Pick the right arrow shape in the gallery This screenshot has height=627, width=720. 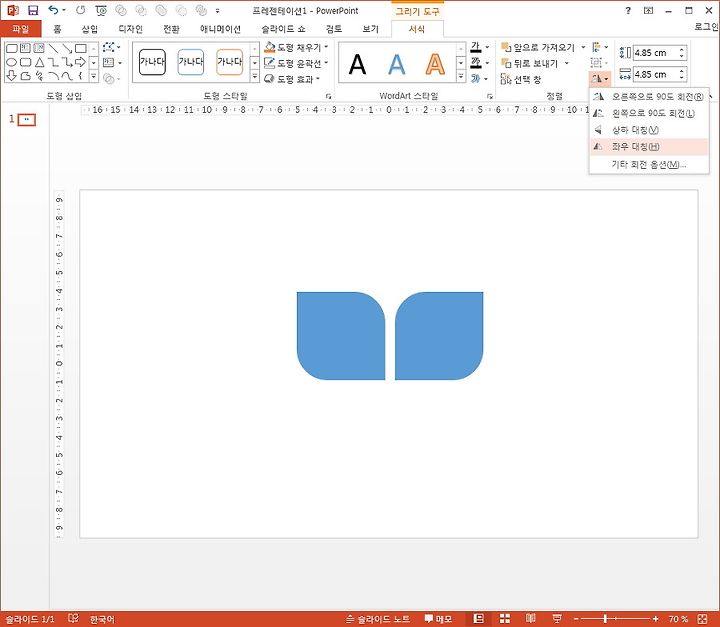point(80,62)
